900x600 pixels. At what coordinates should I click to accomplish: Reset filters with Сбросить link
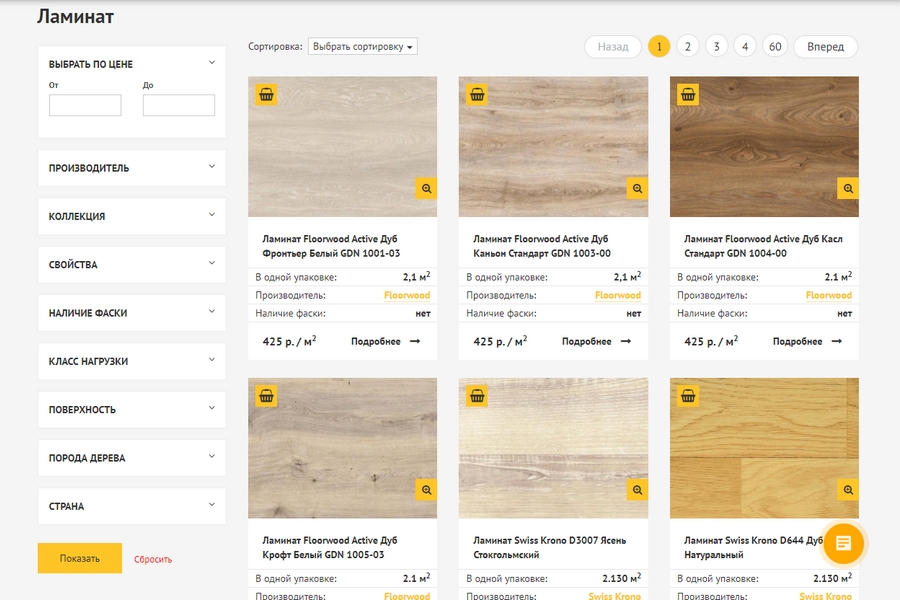tap(153, 559)
